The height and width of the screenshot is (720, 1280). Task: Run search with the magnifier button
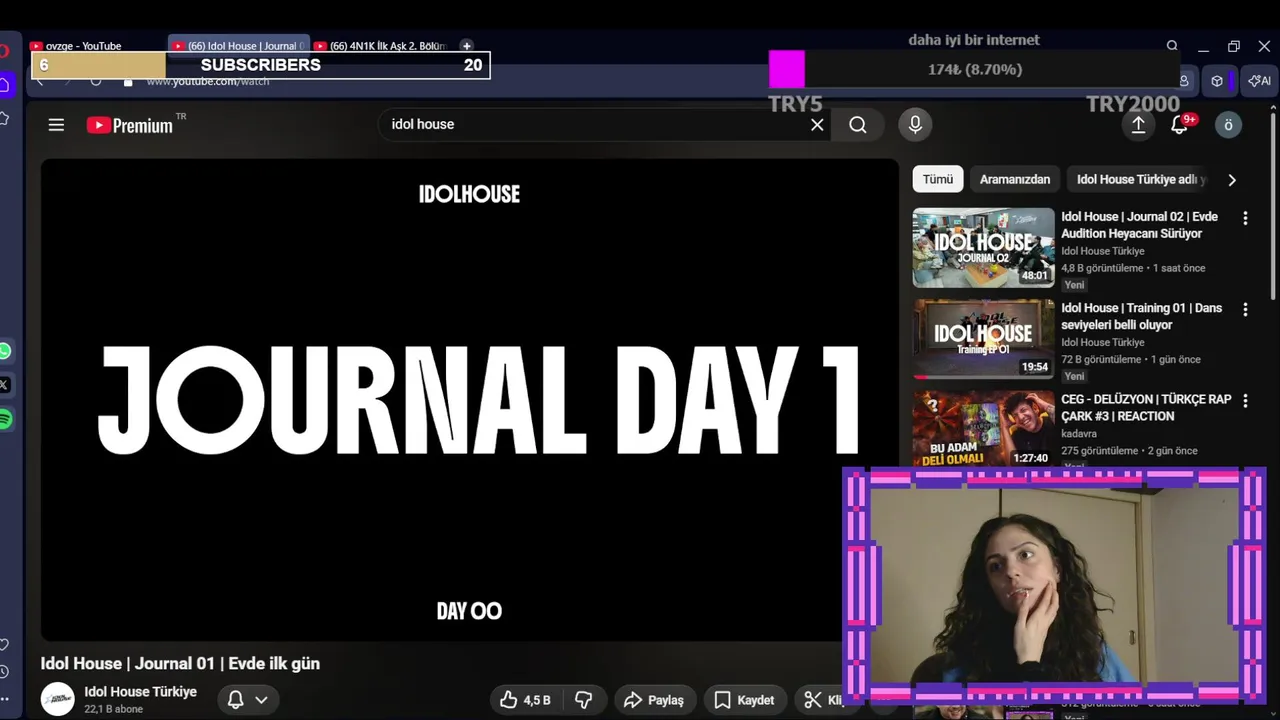click(x=858, y=125)
